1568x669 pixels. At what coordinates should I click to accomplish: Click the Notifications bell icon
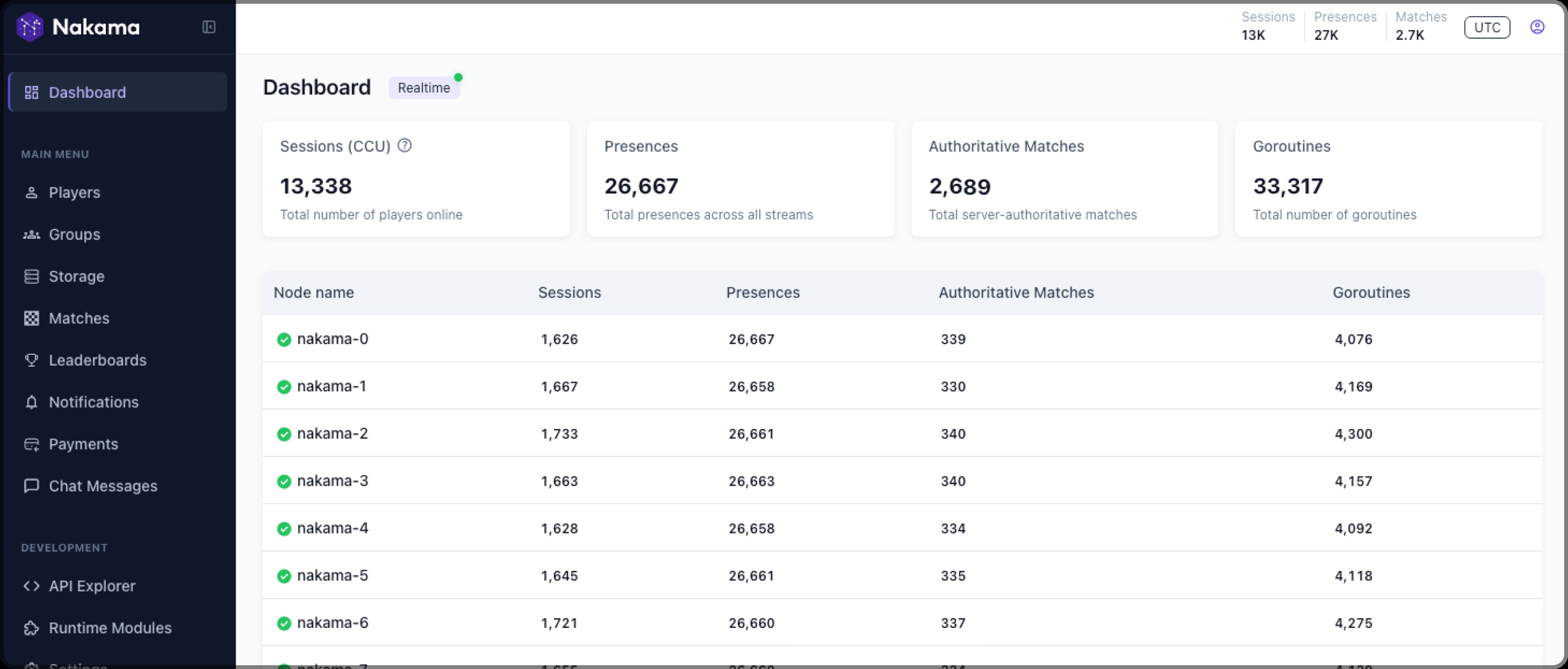pos(32,403)
